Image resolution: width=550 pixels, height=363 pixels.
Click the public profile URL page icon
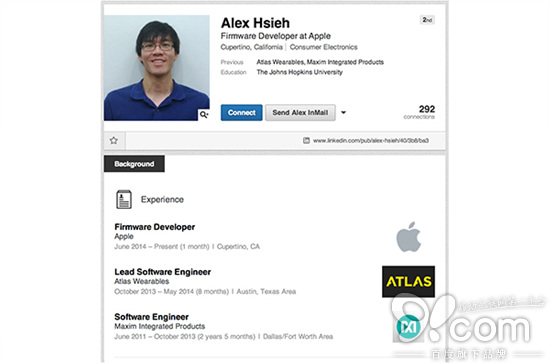(x=306, y=140)
